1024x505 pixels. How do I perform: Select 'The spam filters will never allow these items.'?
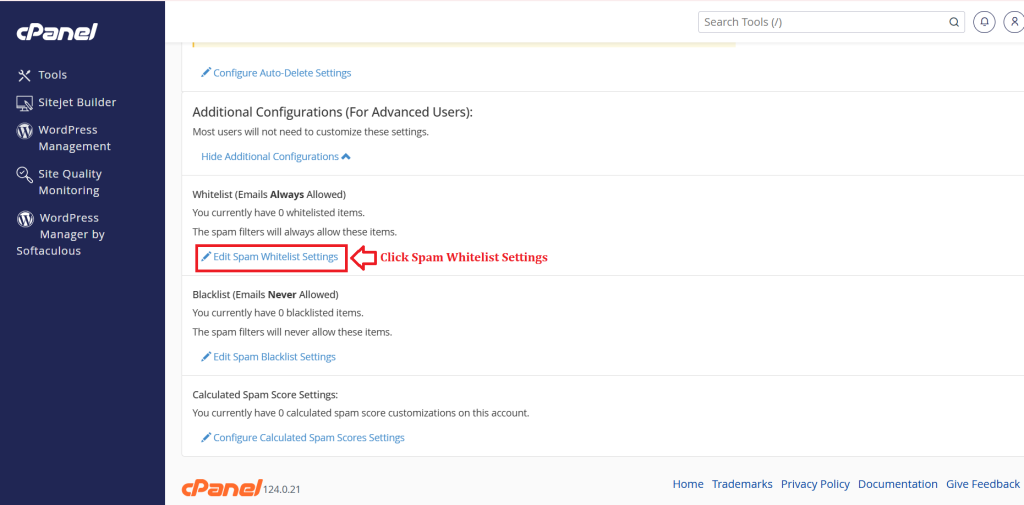(292, 332)
